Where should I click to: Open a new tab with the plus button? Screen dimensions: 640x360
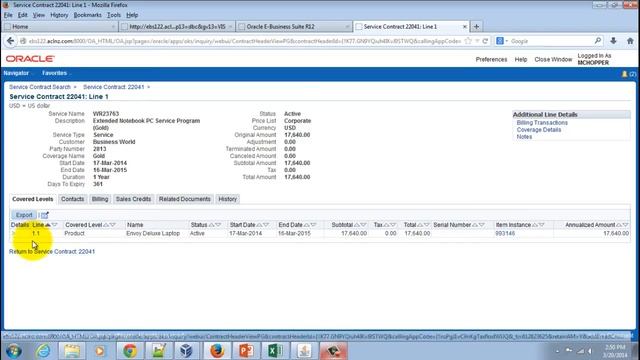pos(476,27)
